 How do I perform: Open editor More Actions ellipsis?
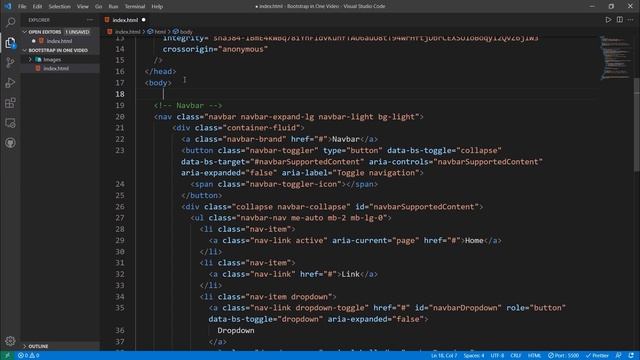pyautogui.click(x=631, y=20)
